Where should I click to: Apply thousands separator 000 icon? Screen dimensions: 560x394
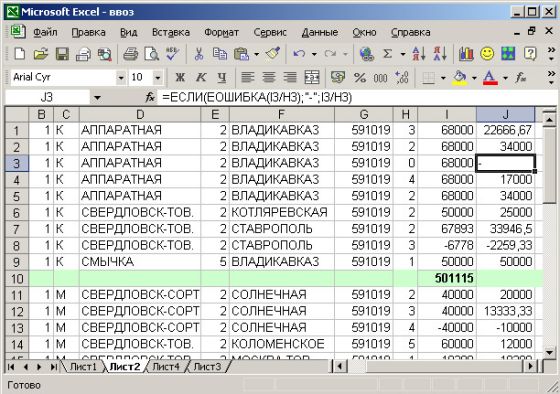click(380, 77)
